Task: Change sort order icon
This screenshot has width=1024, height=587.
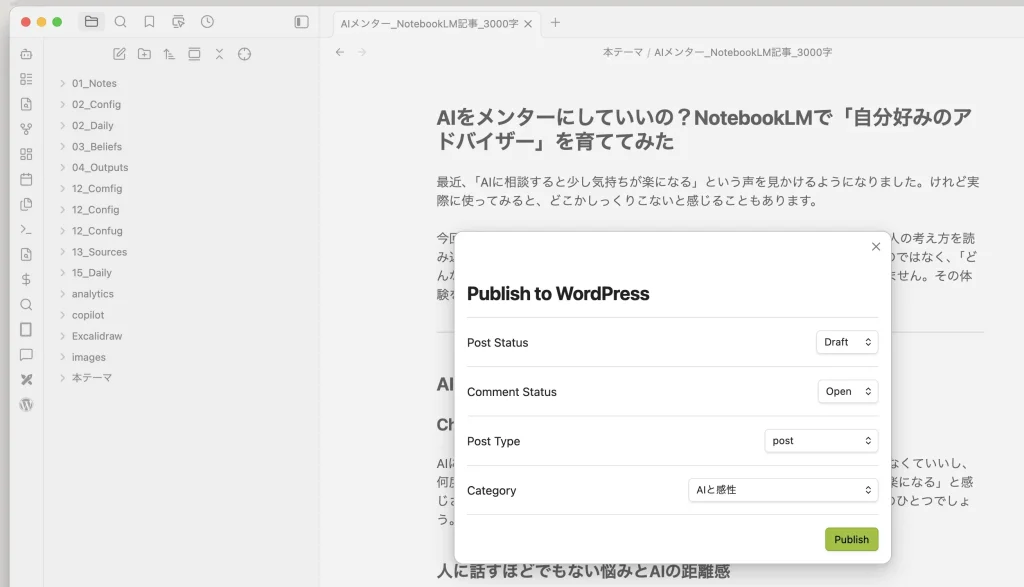Action: (x=169, y=54)
